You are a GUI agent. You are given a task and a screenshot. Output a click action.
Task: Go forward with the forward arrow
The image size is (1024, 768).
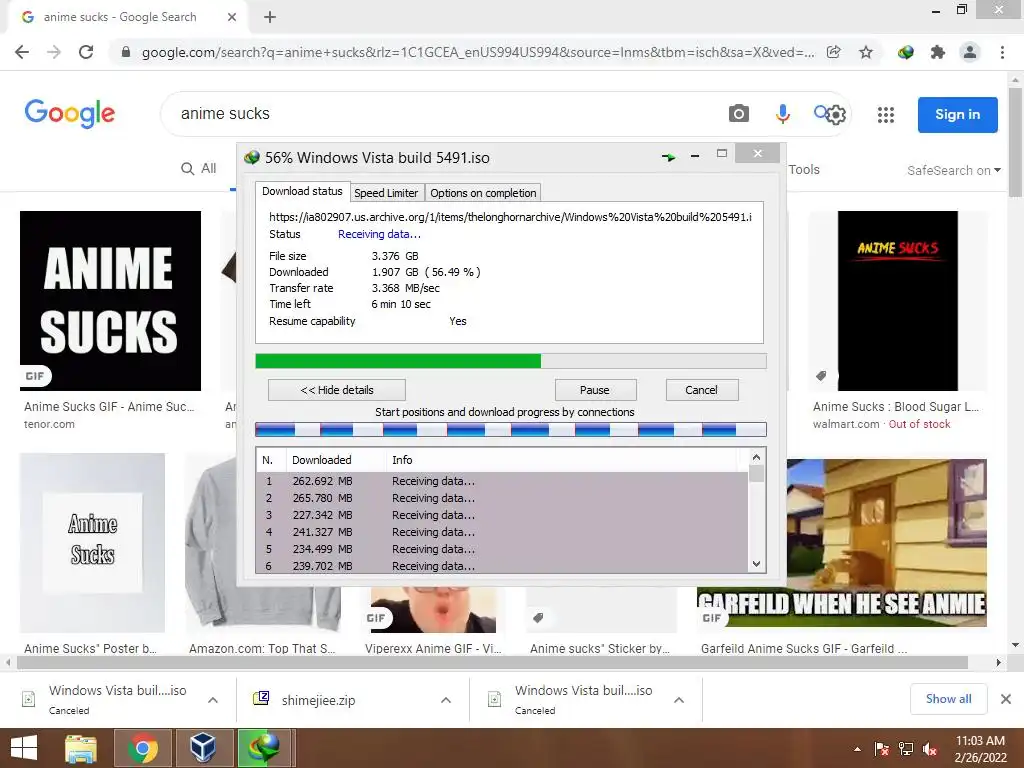[54, 52]
